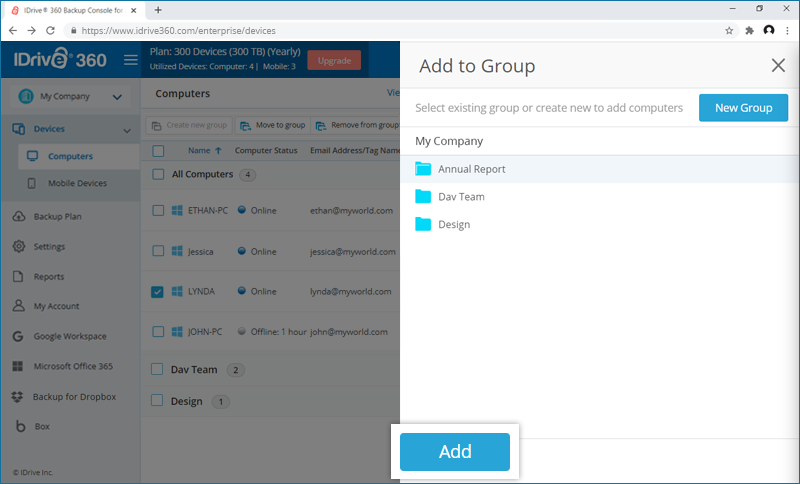800x484 pixels.
Task: Open Backup for Dropbox
Action: coord(74,397)
